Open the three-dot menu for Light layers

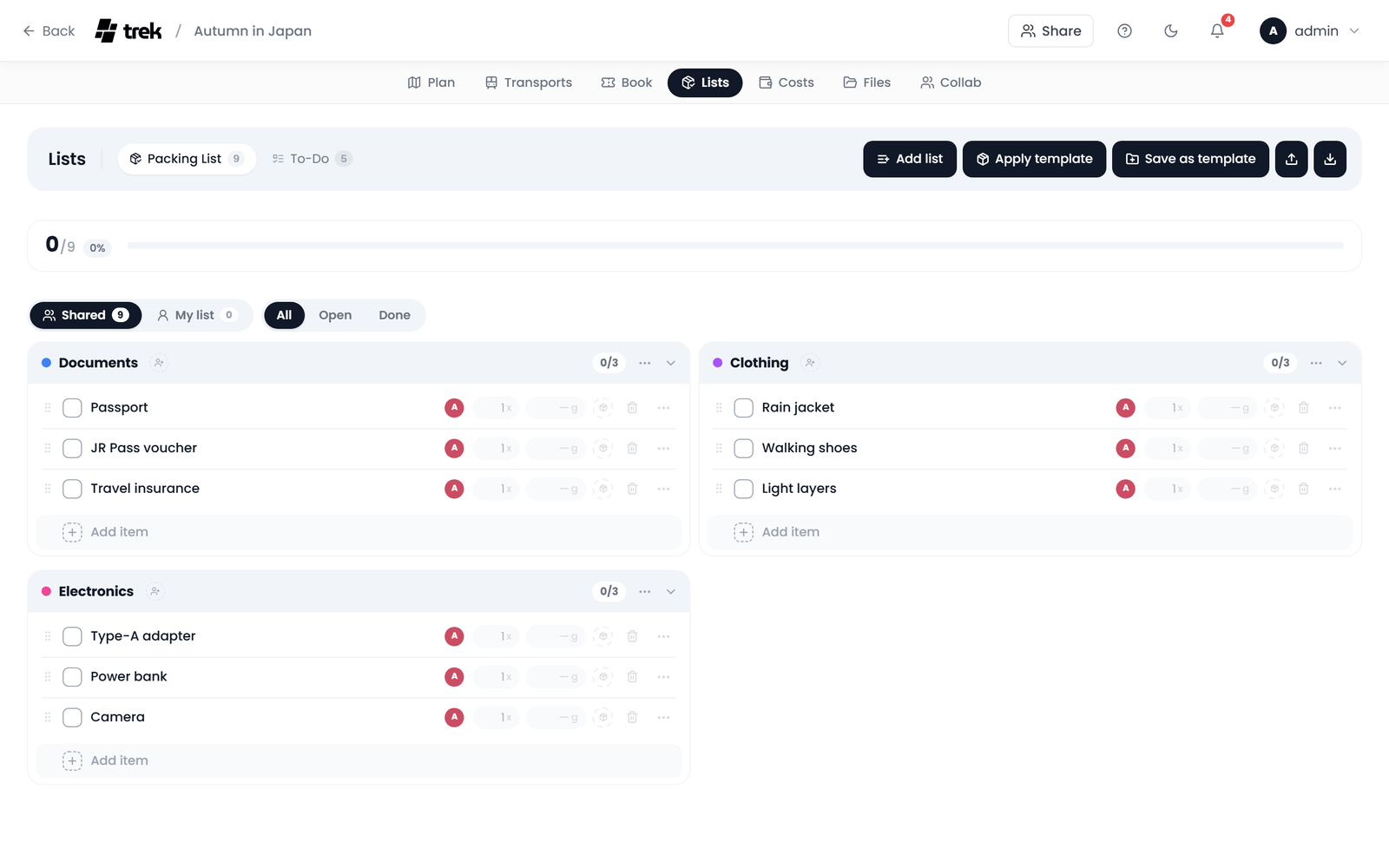(1334, 489)
